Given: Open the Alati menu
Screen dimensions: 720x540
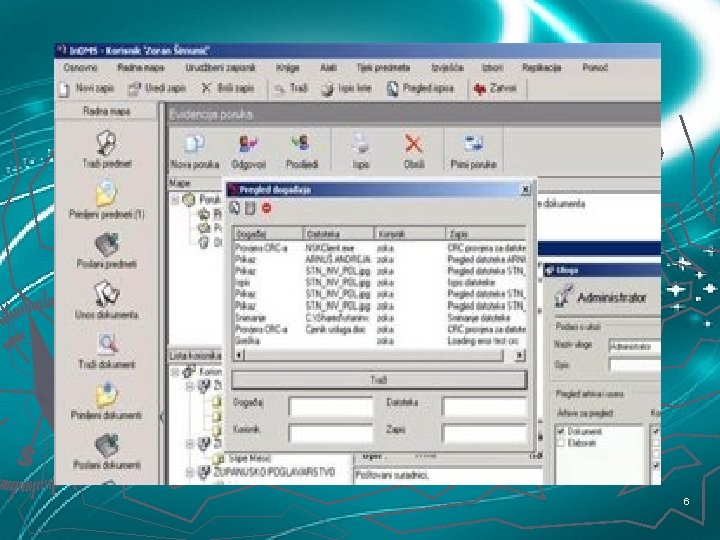Looking at the screenshot, I should [328, 68].
